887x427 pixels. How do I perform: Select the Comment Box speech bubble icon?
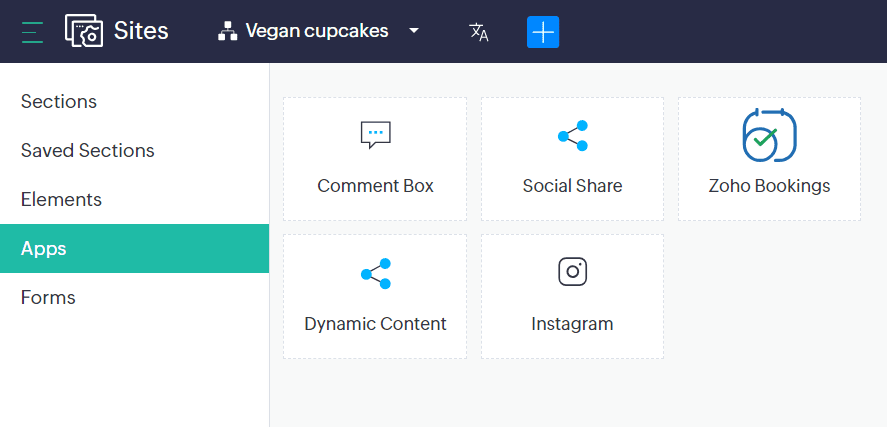(375, 134)
